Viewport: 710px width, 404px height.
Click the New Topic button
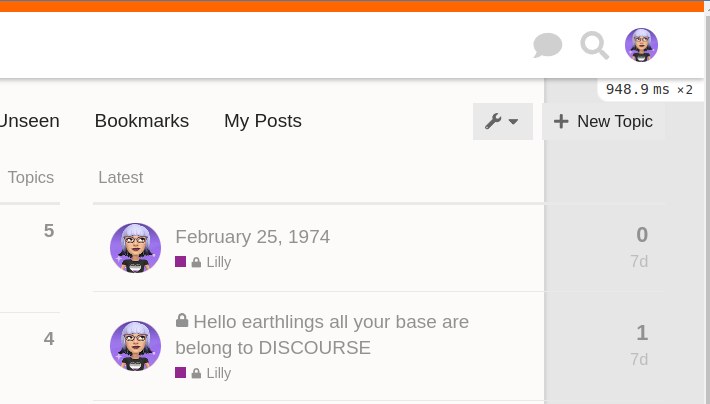(x=603, y=121)
